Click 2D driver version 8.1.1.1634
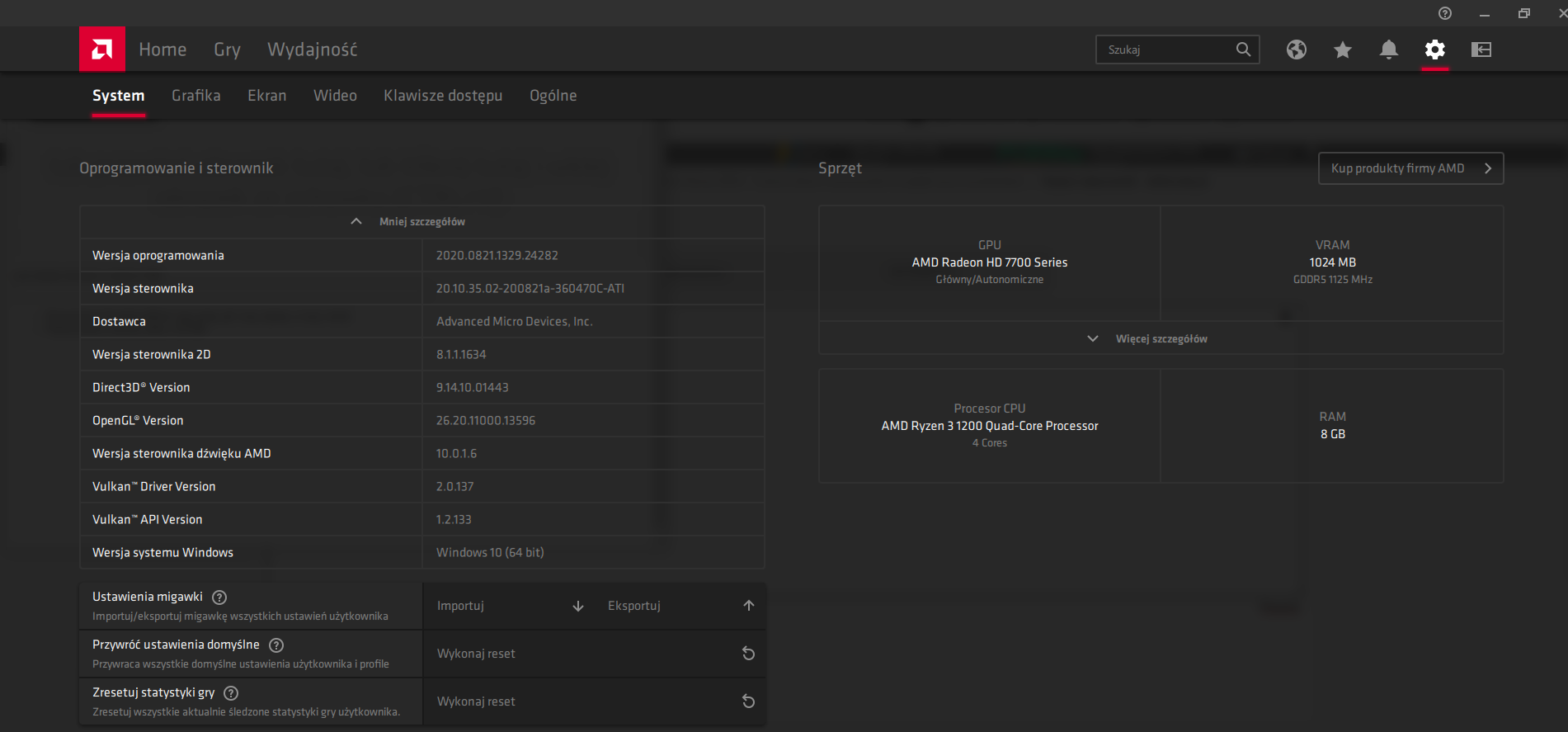 (461, 355)
